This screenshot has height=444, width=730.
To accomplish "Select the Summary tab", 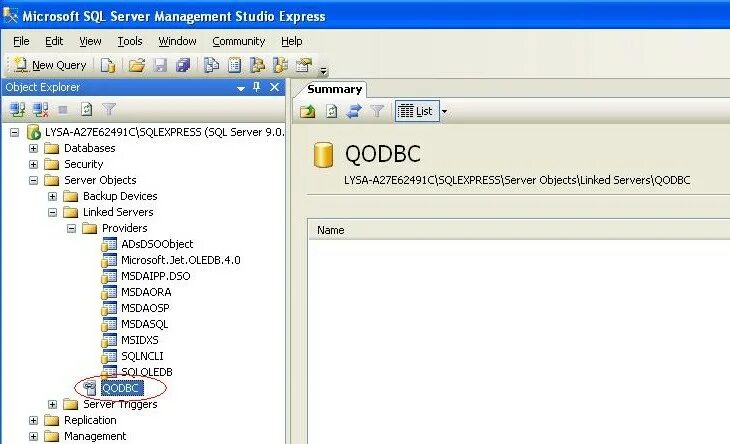I will click(334, 89).
